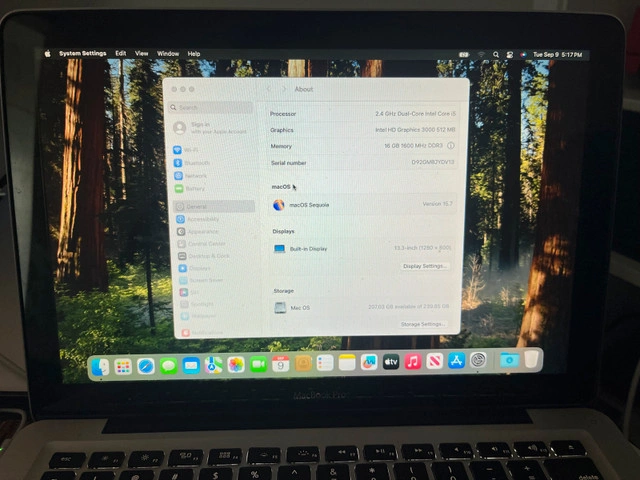The height and width of the screenshot is (480, 640).
Task: Click the battery status icon in menu bar
Action: (464, 55)
